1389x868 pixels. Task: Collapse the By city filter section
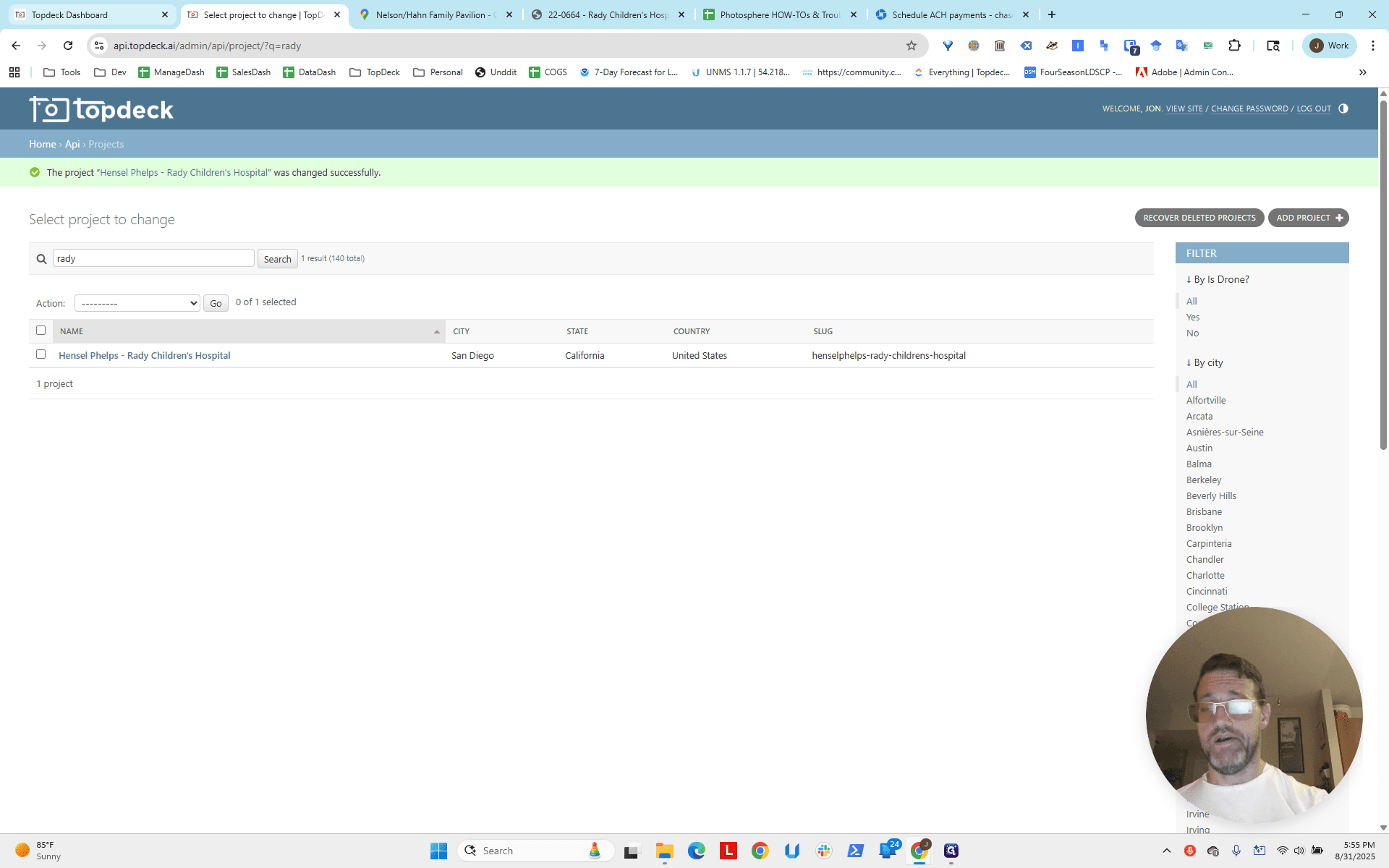tap(1205, 362)
